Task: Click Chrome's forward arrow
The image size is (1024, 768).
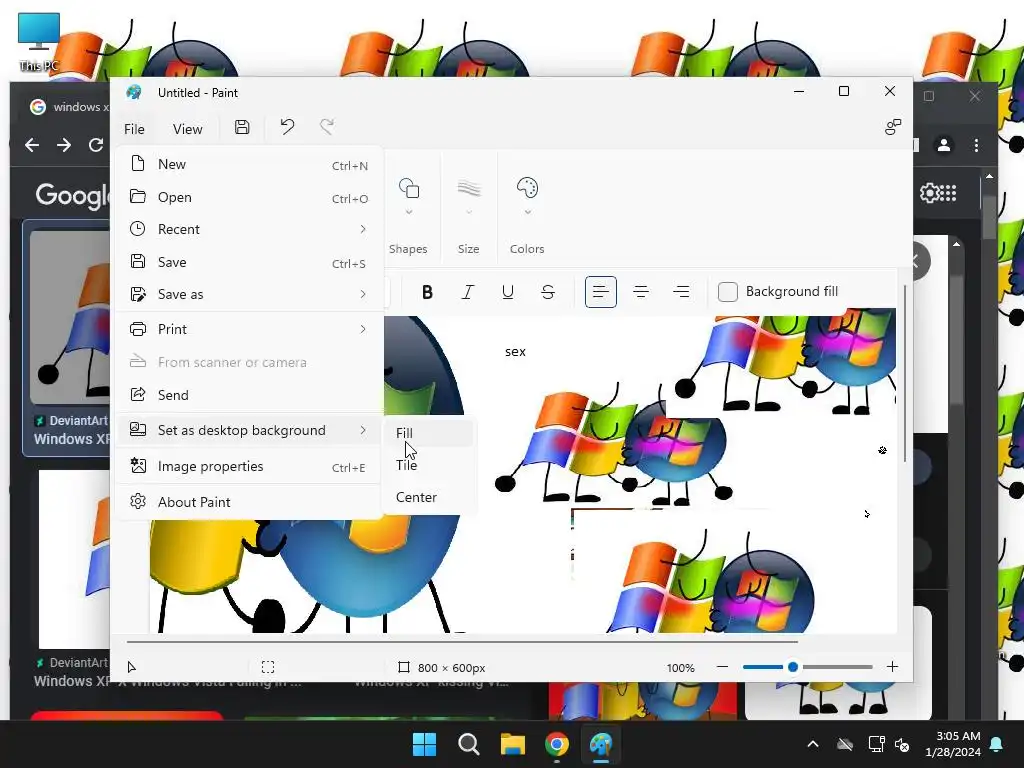Action: tap(64, 145)
